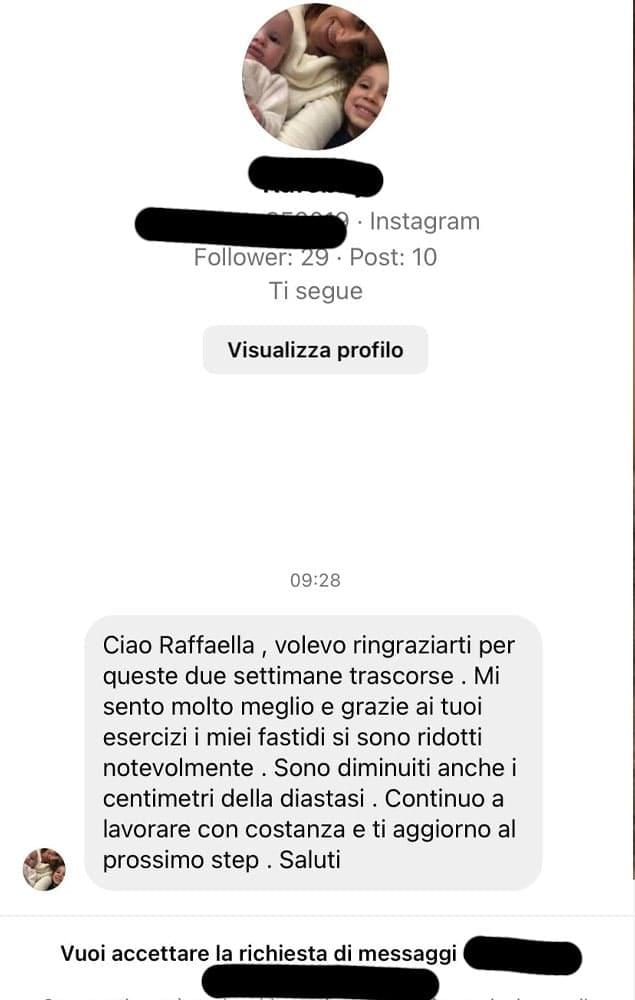The height and width of the screenshot is (1000, 635).
Task: Click the blacked-out display name below photo
Action: pos(316,175)
